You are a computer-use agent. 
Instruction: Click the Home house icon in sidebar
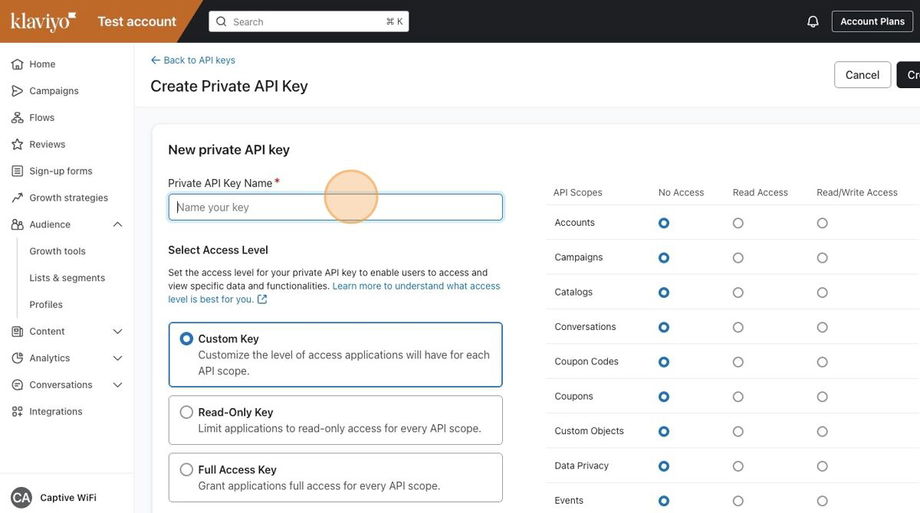[17, 64]
